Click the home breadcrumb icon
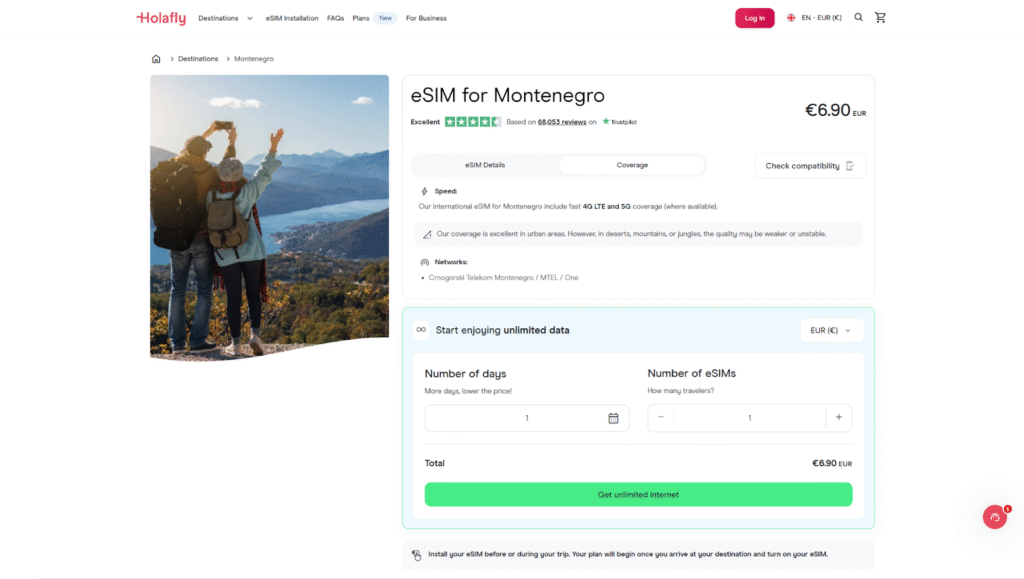The width and height of the screenshot is (1024, 579). [156, 58]
